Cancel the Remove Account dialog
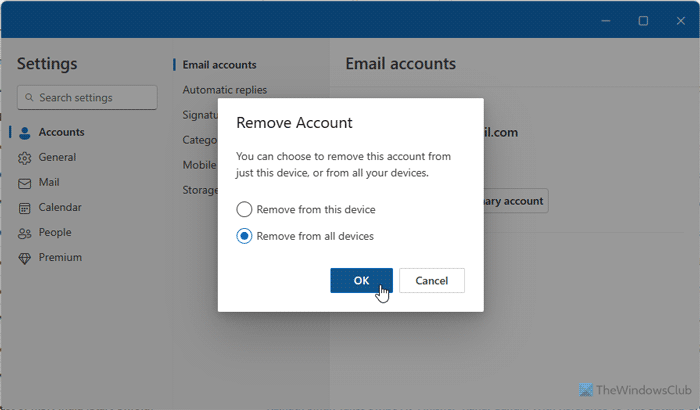This screenshot has height=410, width=700. click(431, 280)
